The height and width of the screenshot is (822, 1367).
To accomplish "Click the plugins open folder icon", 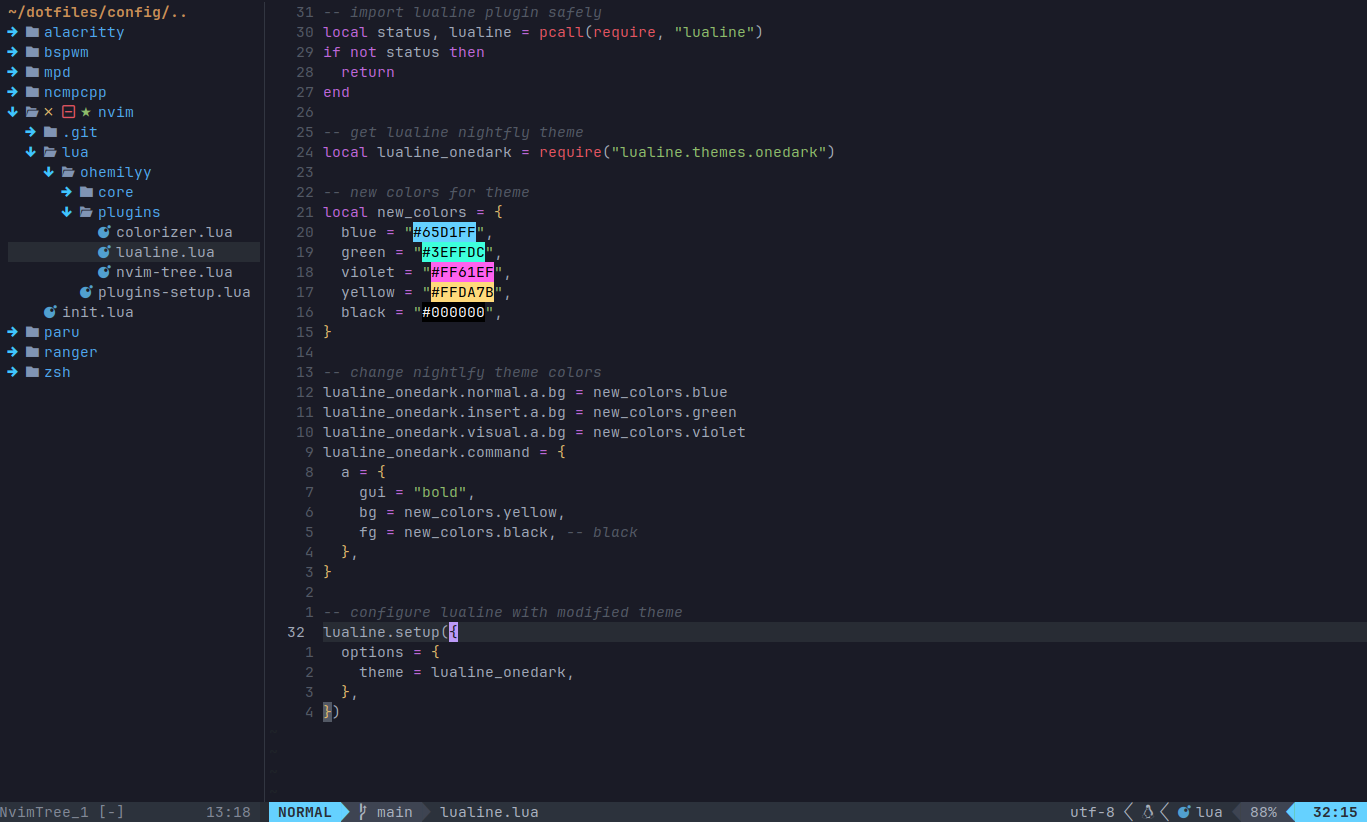I will (86, 212).
